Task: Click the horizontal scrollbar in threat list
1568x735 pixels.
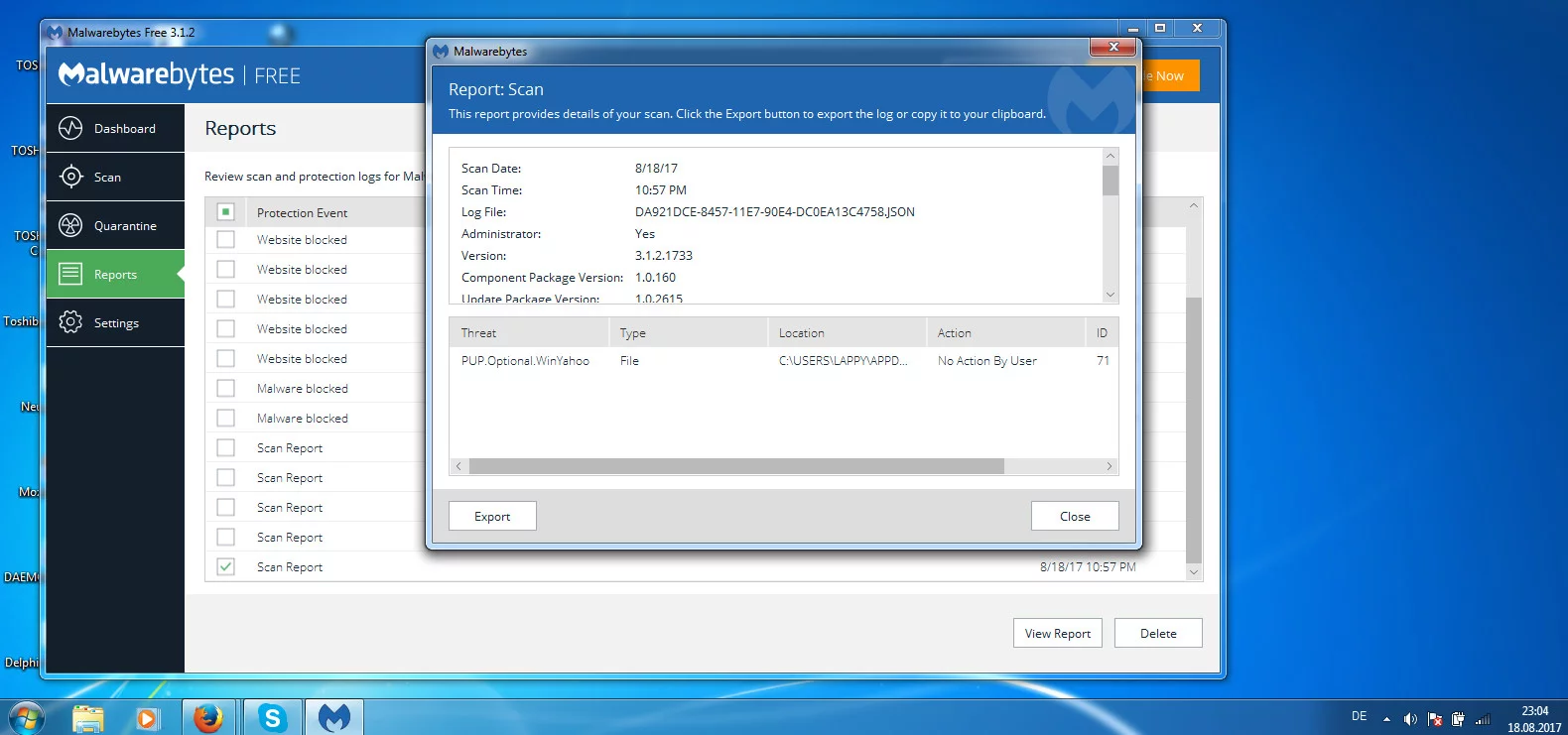Action: [x=735, y=466]
